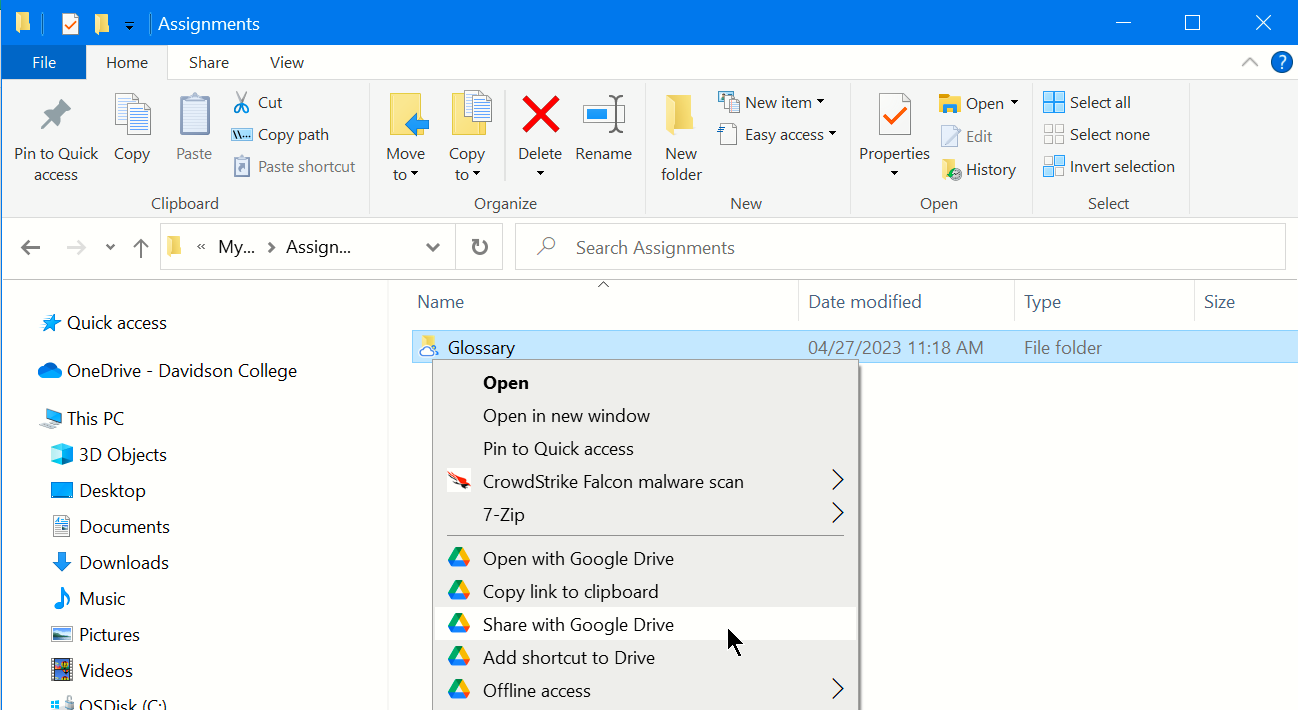Expand the address bar history dropdown
Screen dimensions: 1298x710
433,247
